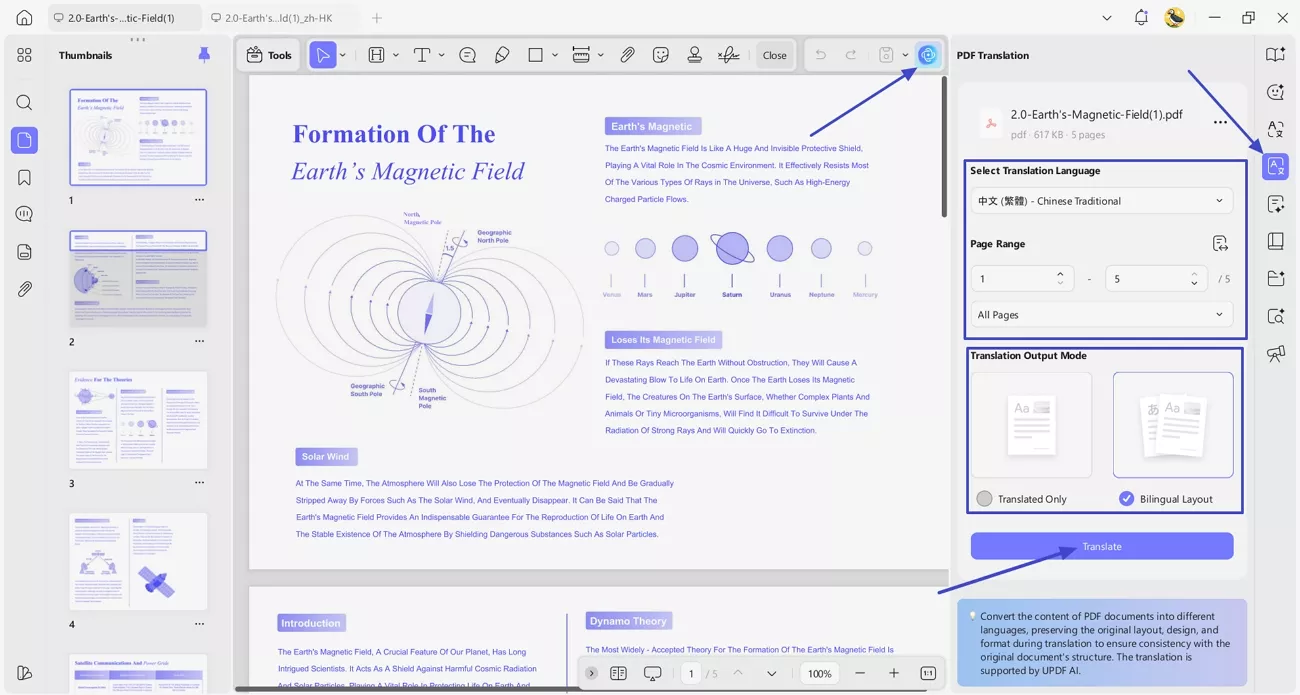This screenshot has height=695, width=1300.
Task: Open notification bell in title bar
Action: (1141, 18)
